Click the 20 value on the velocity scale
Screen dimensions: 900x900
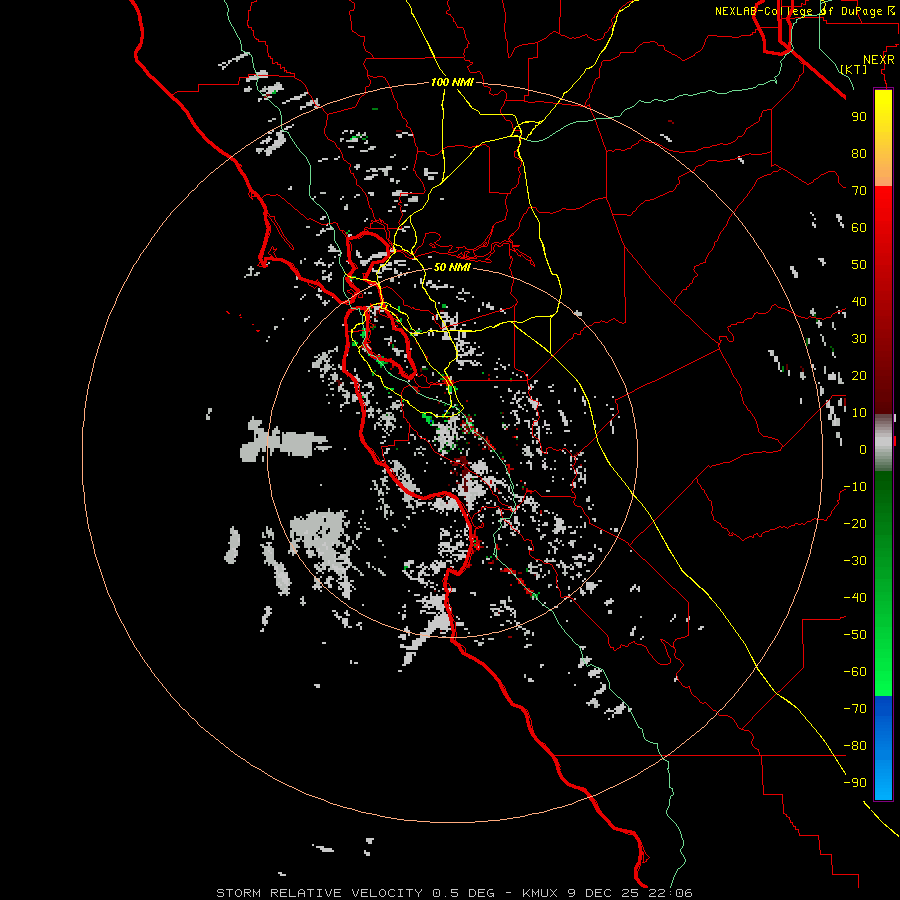859,375
